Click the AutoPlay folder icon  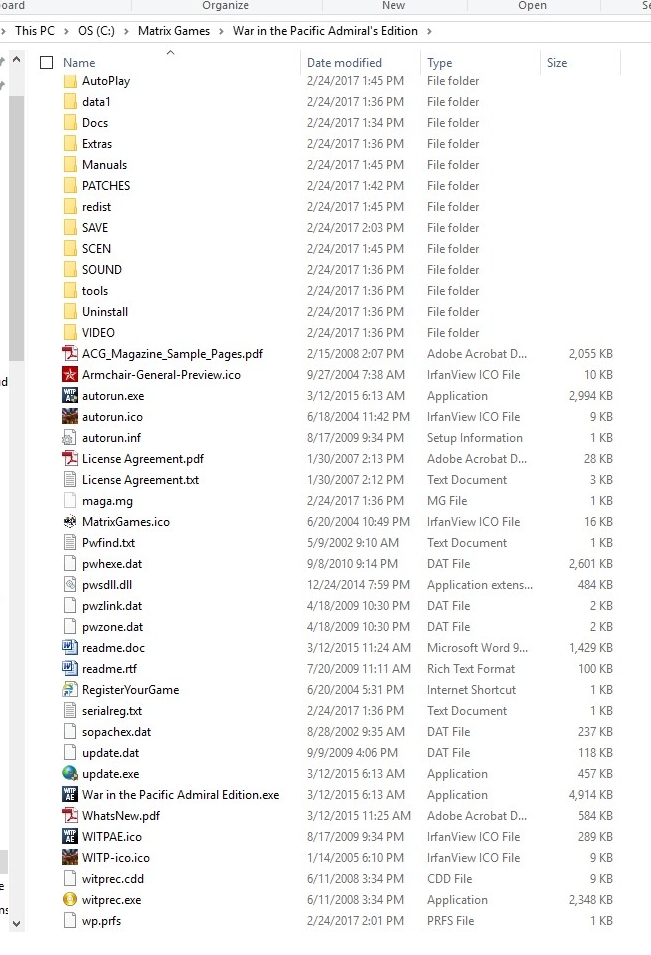click(70, 81)
